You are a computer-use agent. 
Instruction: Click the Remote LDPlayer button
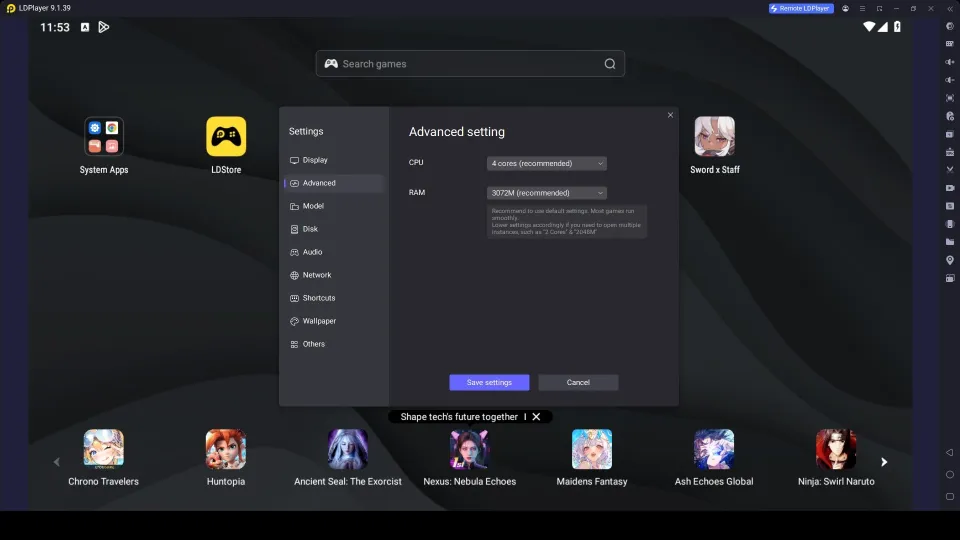pos(801,9)
